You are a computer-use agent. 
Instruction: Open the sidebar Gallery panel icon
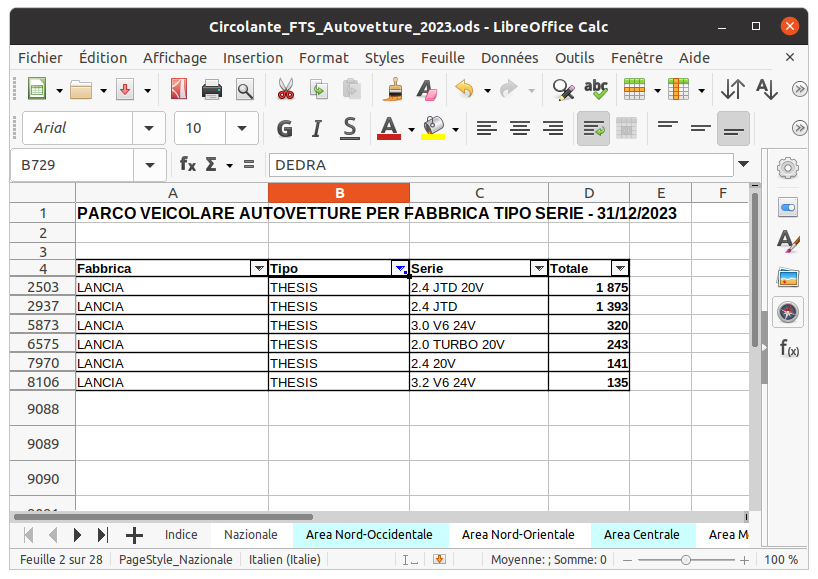click(x=788, y=277)
